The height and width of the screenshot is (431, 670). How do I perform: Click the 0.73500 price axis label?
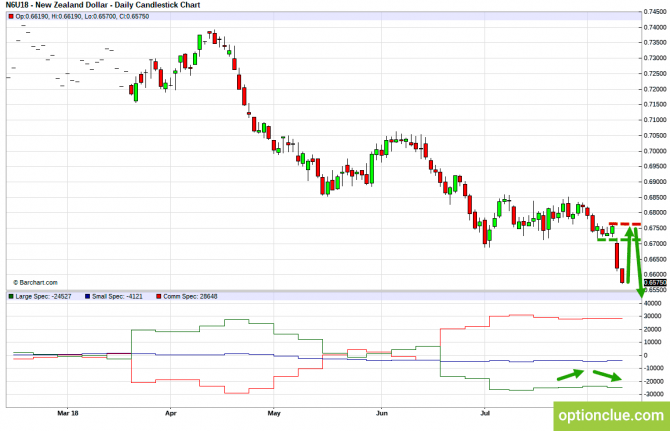(x=655, y=43)
